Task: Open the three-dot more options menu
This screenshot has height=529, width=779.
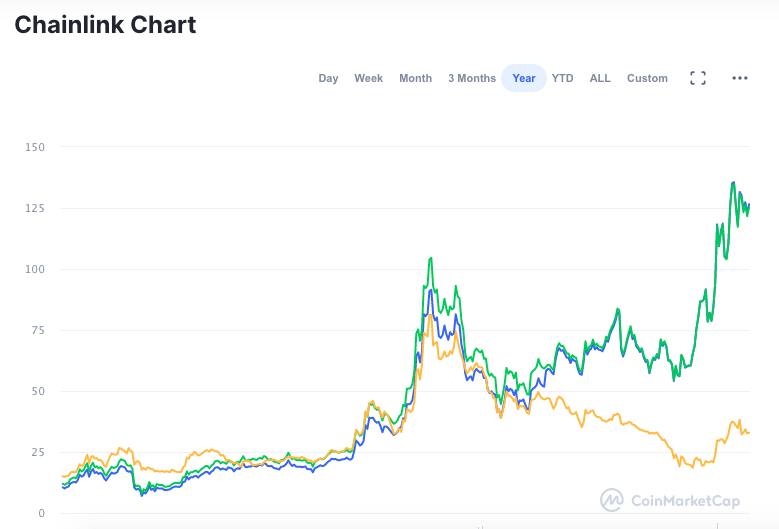Action: 740,78
